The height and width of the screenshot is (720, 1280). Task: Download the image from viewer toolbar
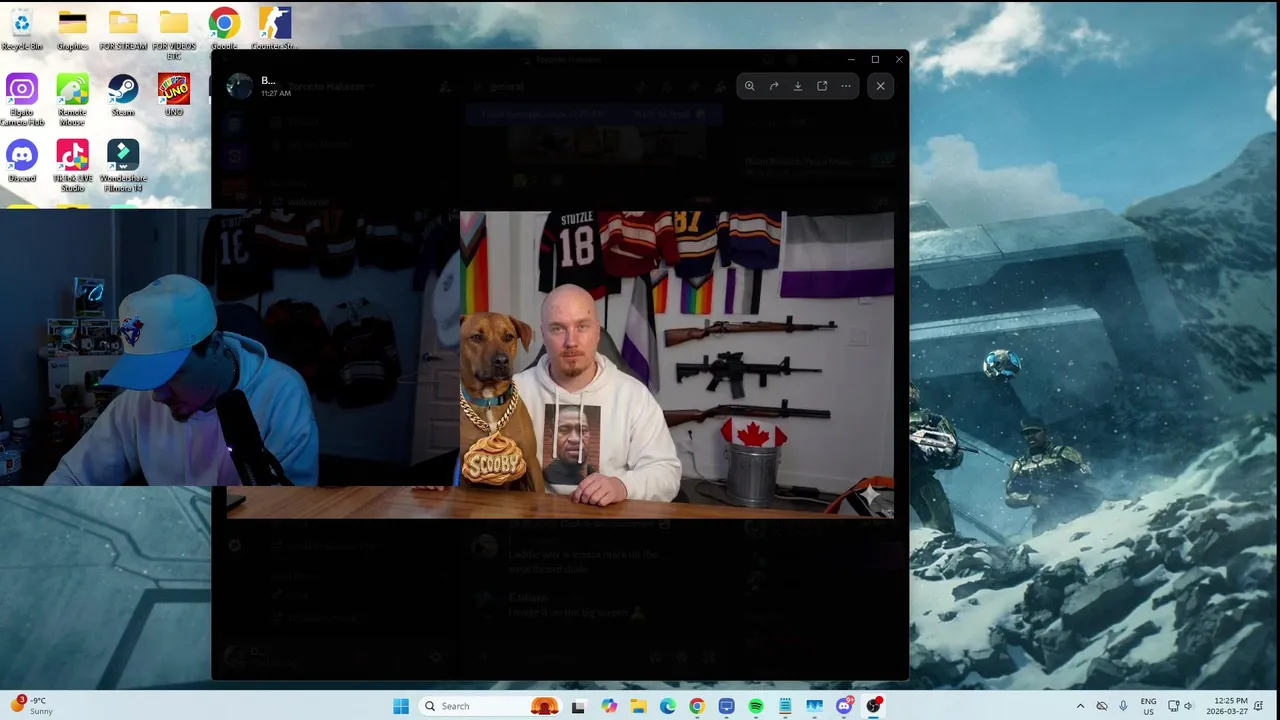point(797,86)
